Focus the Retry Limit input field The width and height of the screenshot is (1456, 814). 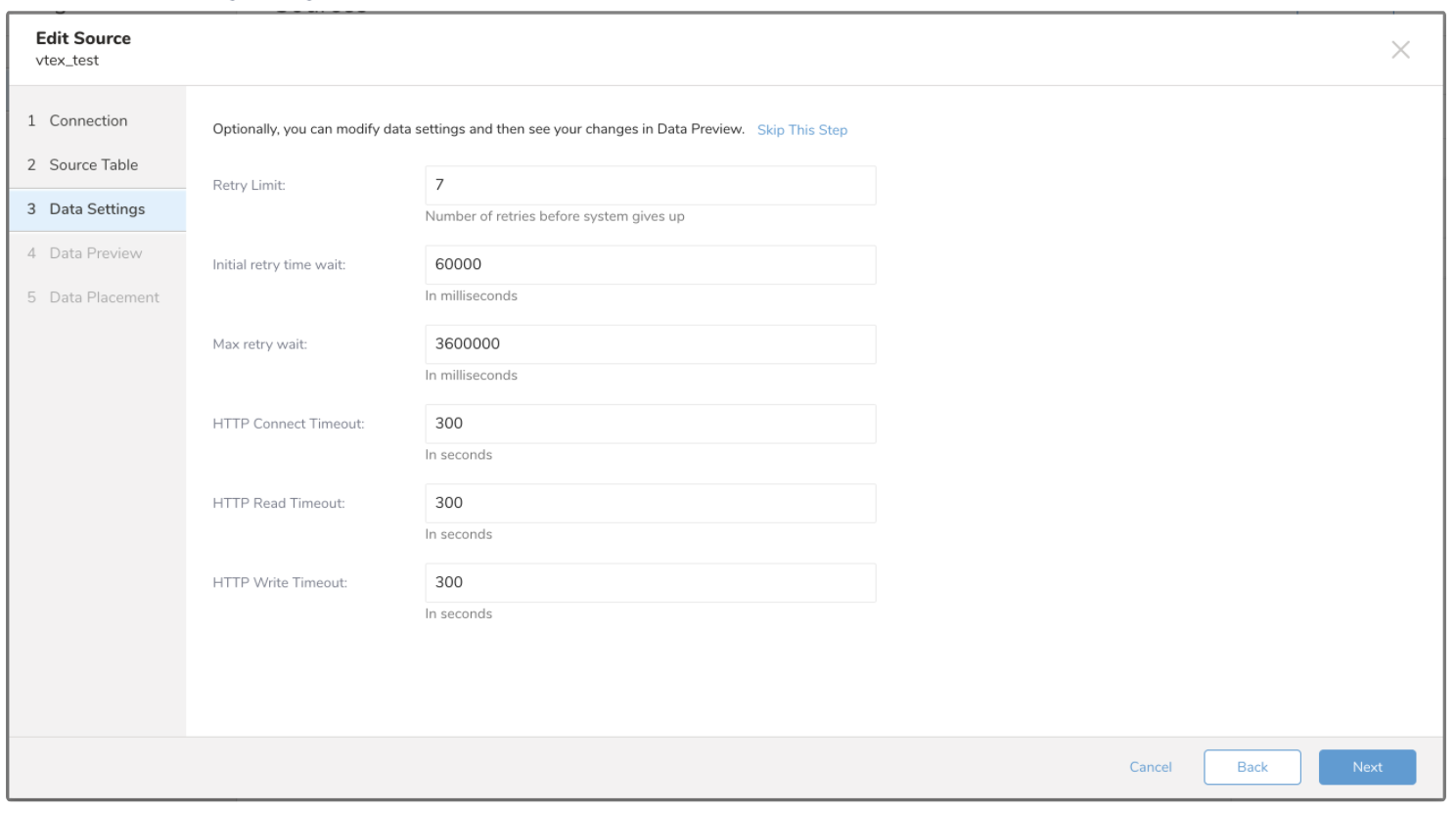[650, 185]
